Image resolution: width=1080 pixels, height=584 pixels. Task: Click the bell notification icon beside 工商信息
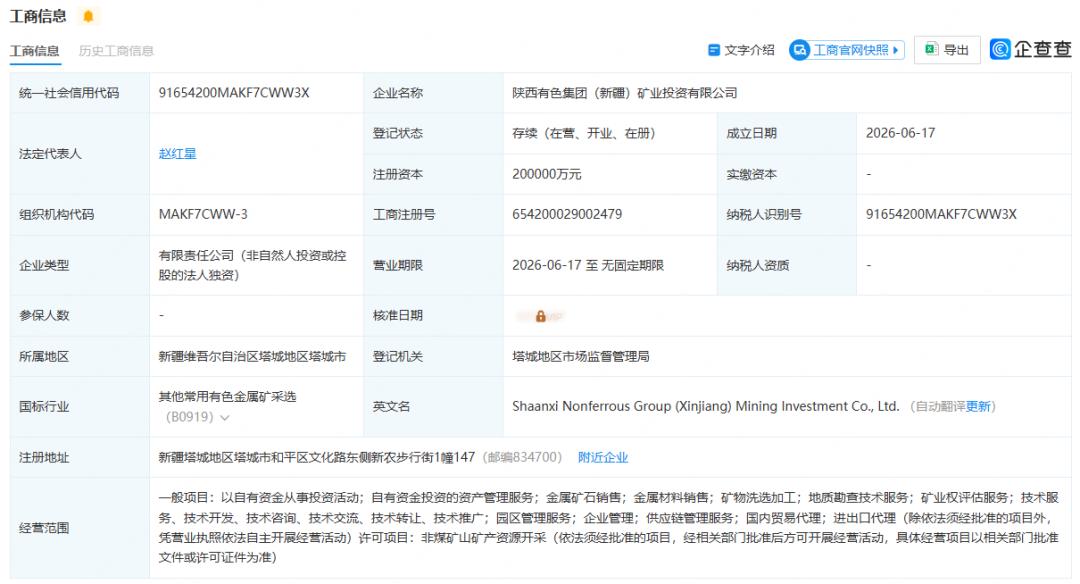[88, 16]
